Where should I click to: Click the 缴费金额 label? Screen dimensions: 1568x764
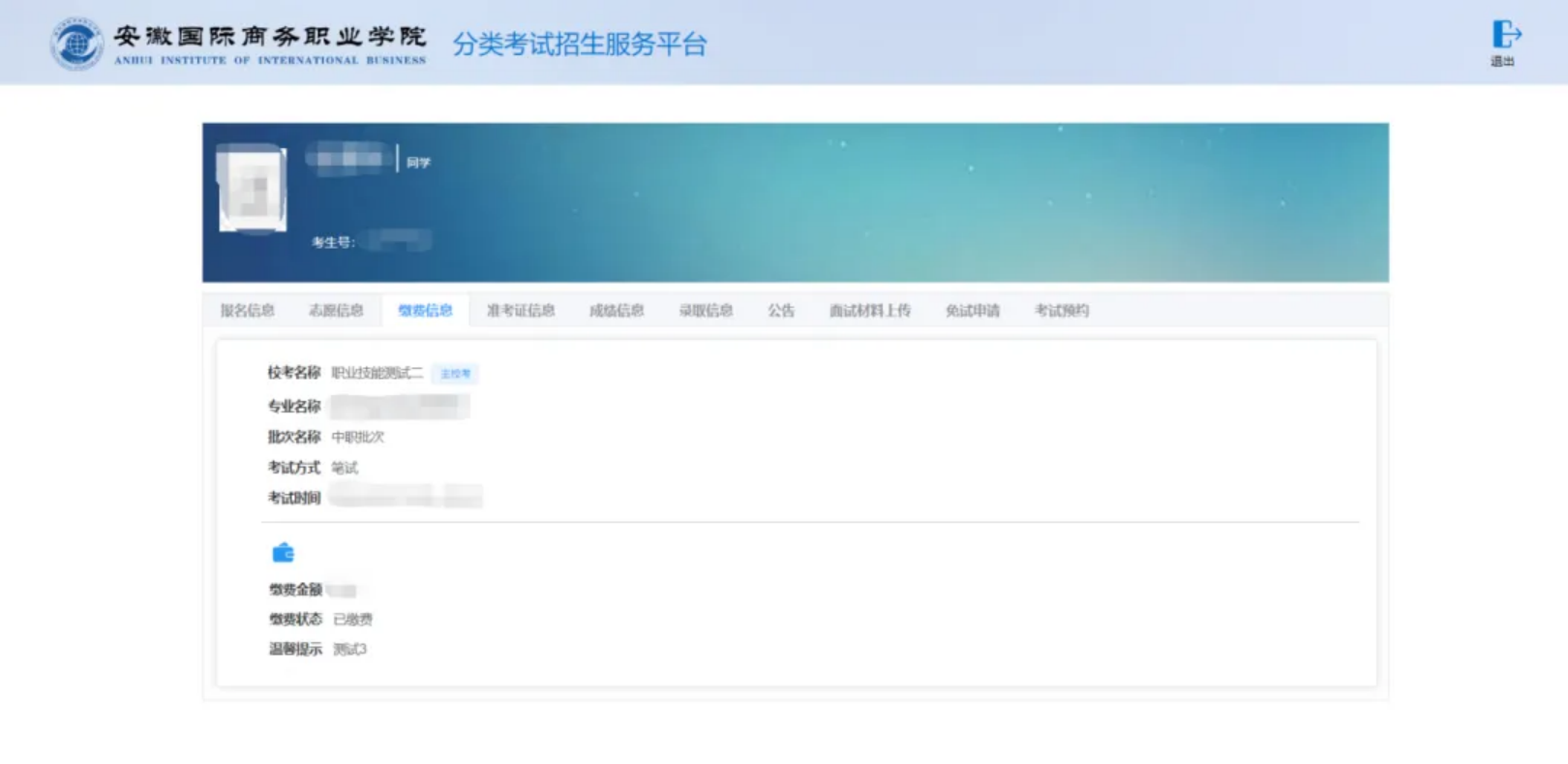(295, 590)
